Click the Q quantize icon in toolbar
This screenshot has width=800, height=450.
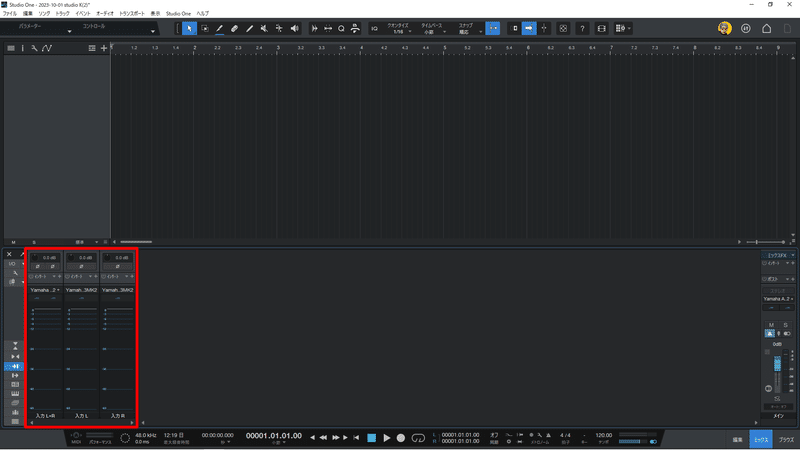341,29
